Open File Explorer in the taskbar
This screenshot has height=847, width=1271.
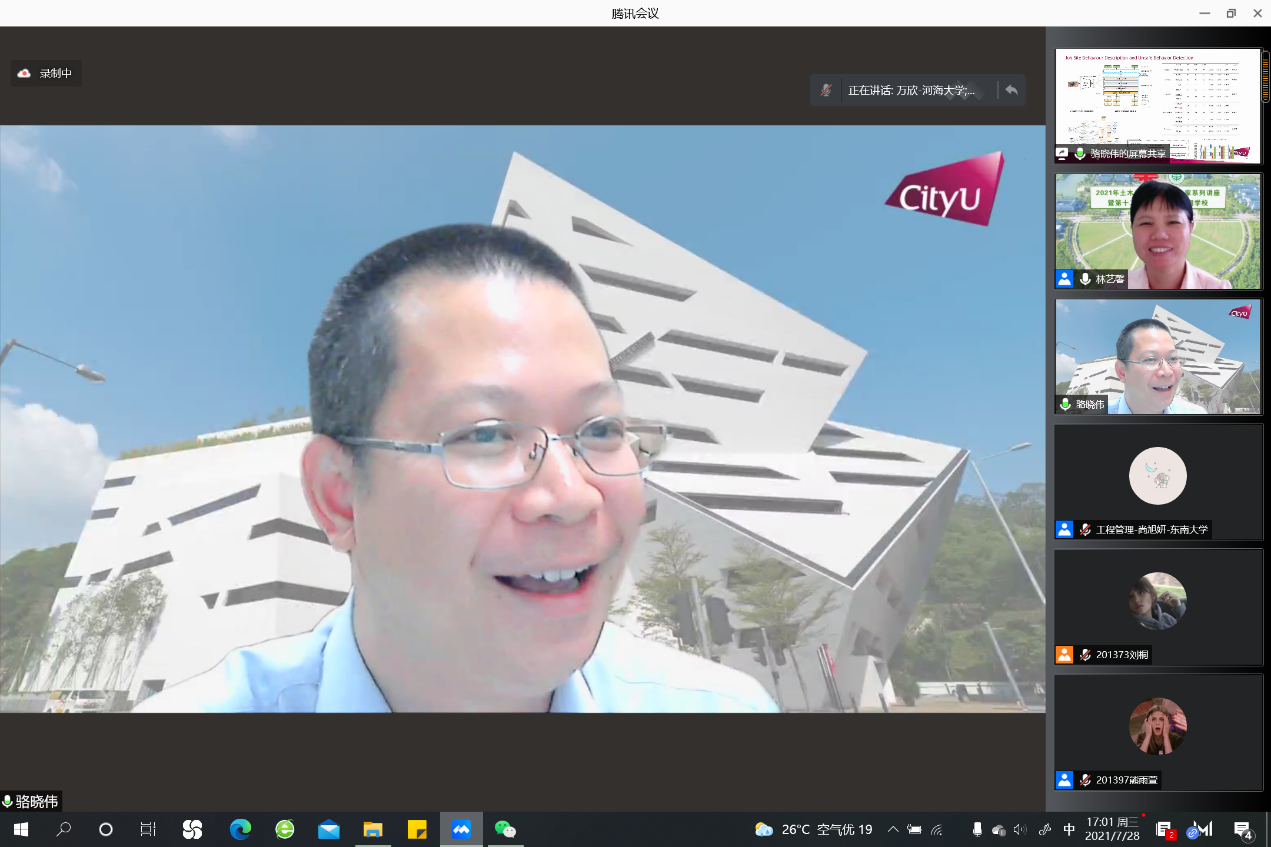click(373, 829)
